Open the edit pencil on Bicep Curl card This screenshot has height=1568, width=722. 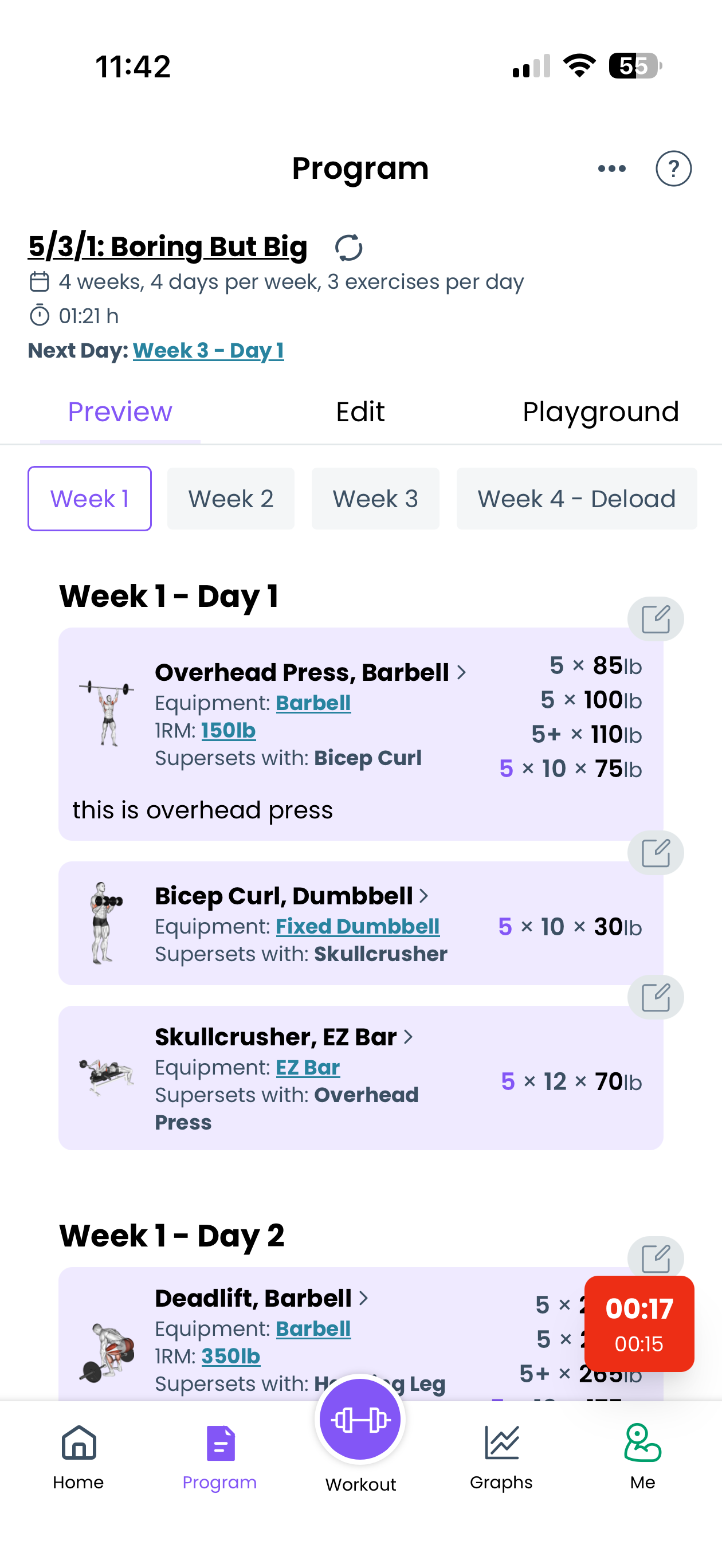(656, 853)
